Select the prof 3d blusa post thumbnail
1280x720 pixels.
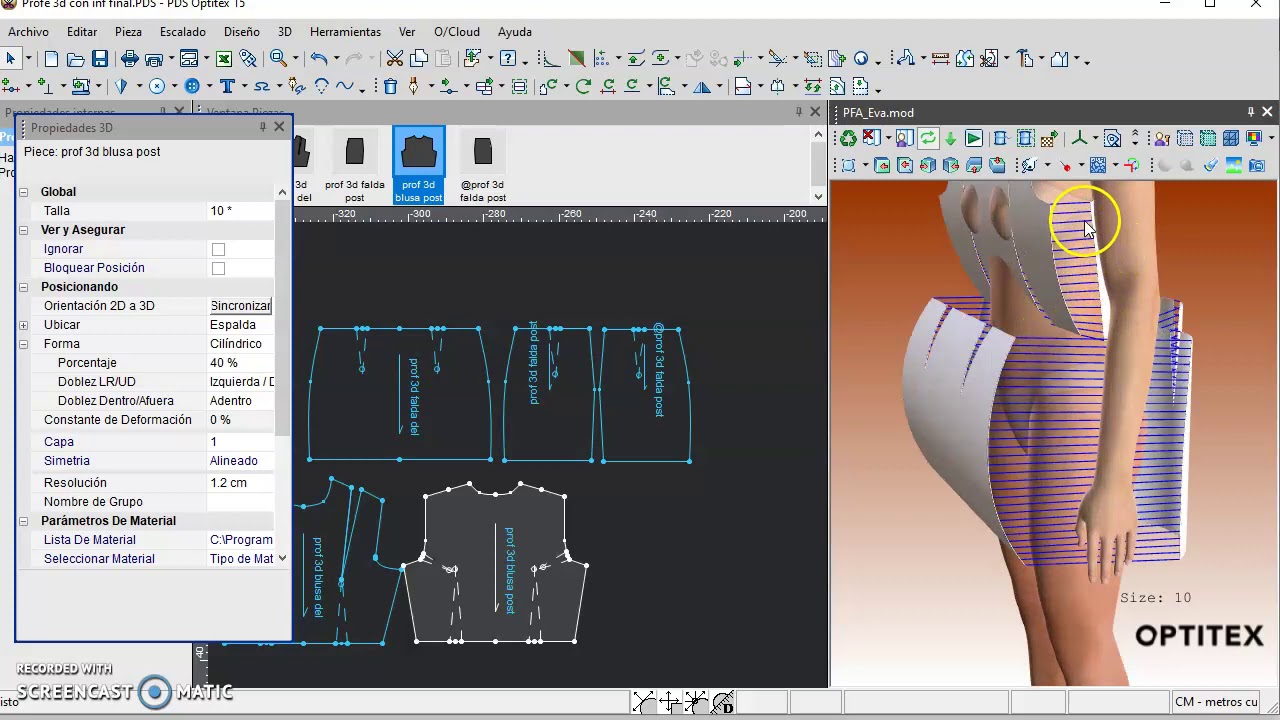419,166
